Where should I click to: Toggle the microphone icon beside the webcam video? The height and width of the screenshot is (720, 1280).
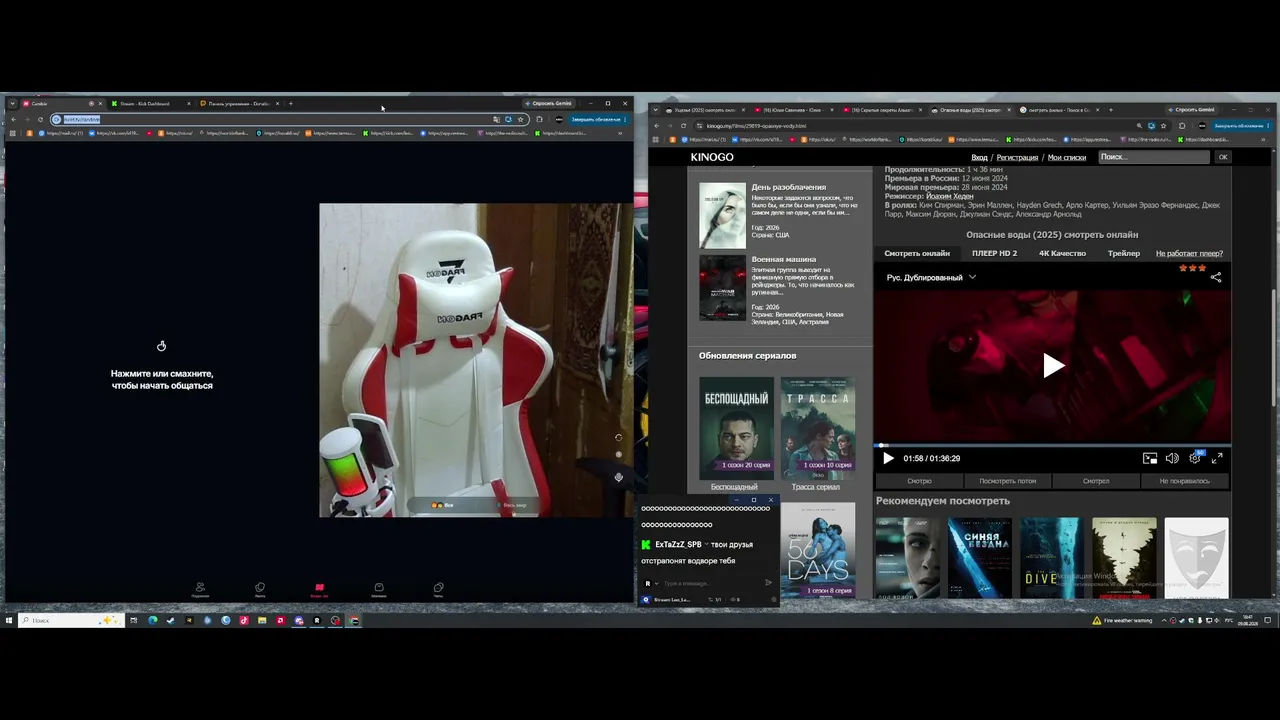pyautogui.click(x=618, y=477)
